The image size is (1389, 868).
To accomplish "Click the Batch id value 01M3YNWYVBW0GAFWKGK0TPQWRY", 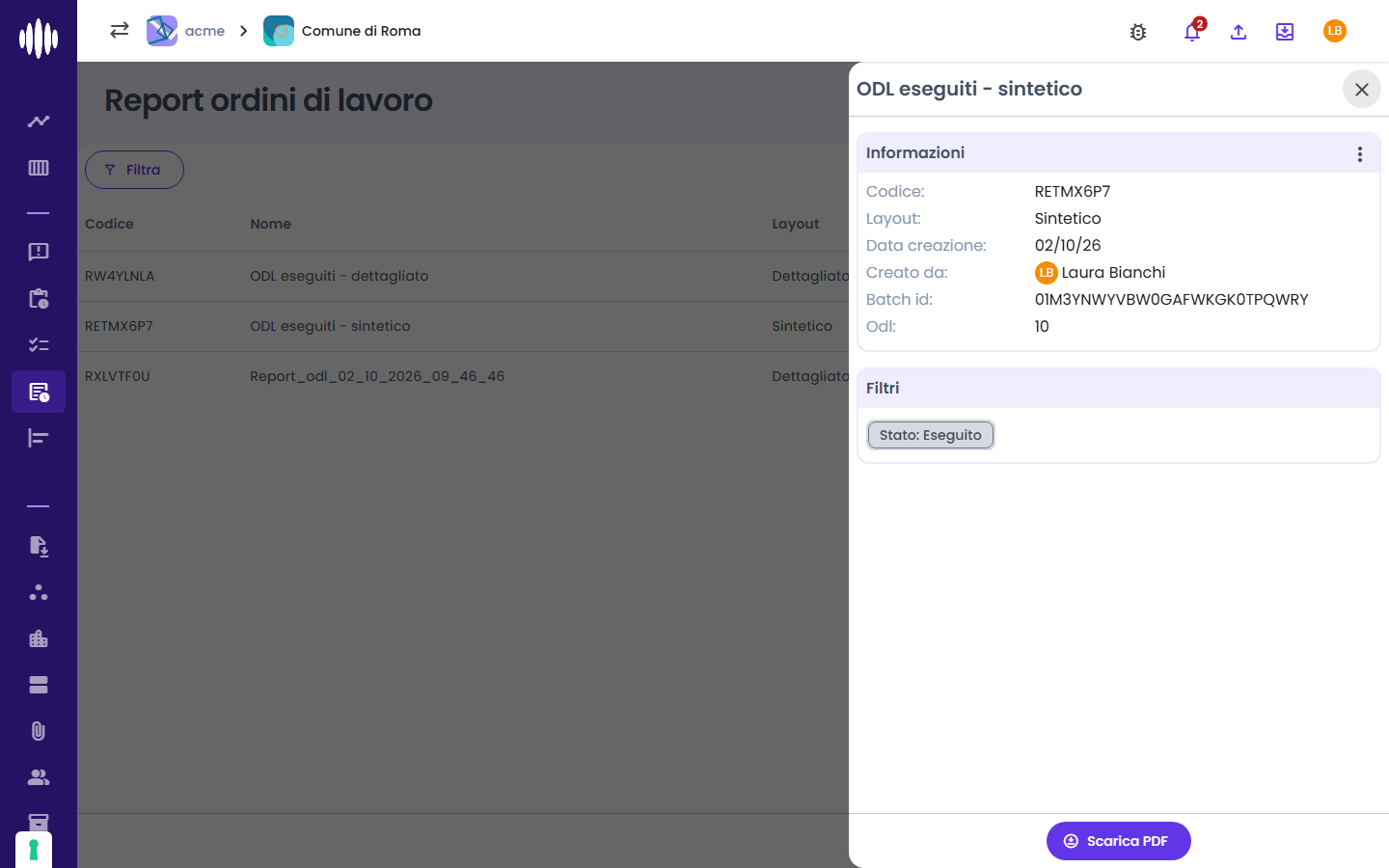I will coord(1172,299).
